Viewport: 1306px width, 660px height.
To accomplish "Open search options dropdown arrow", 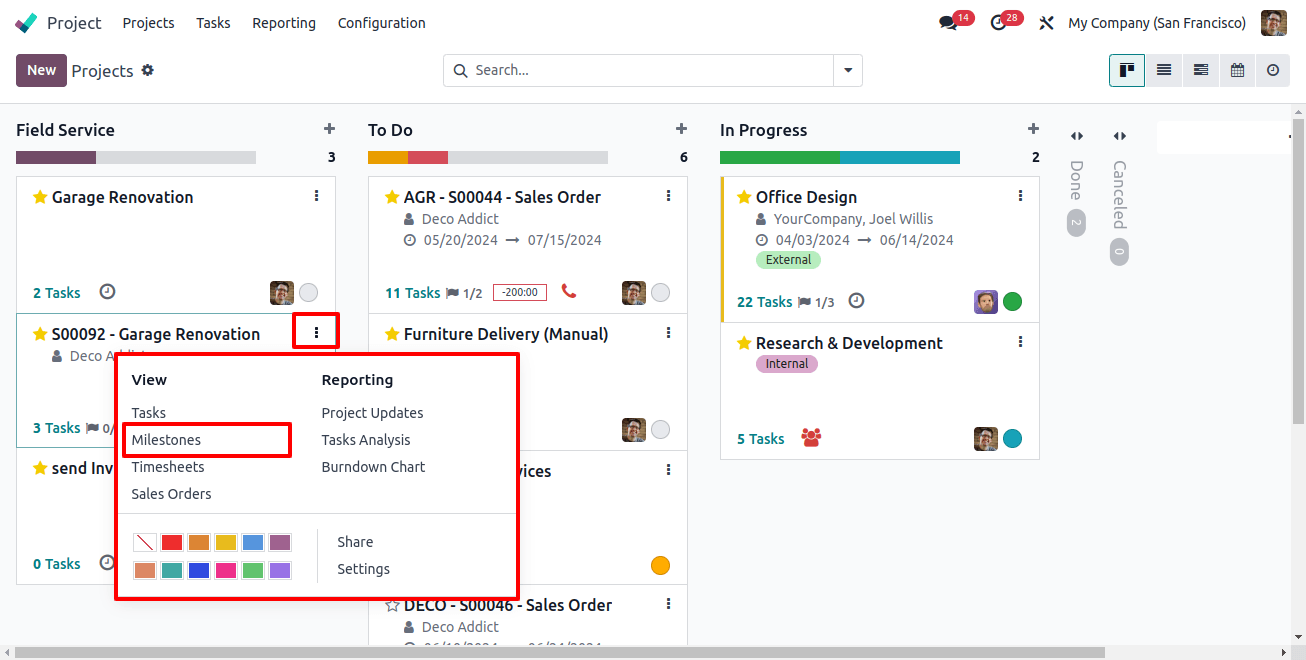I will 848,70.
